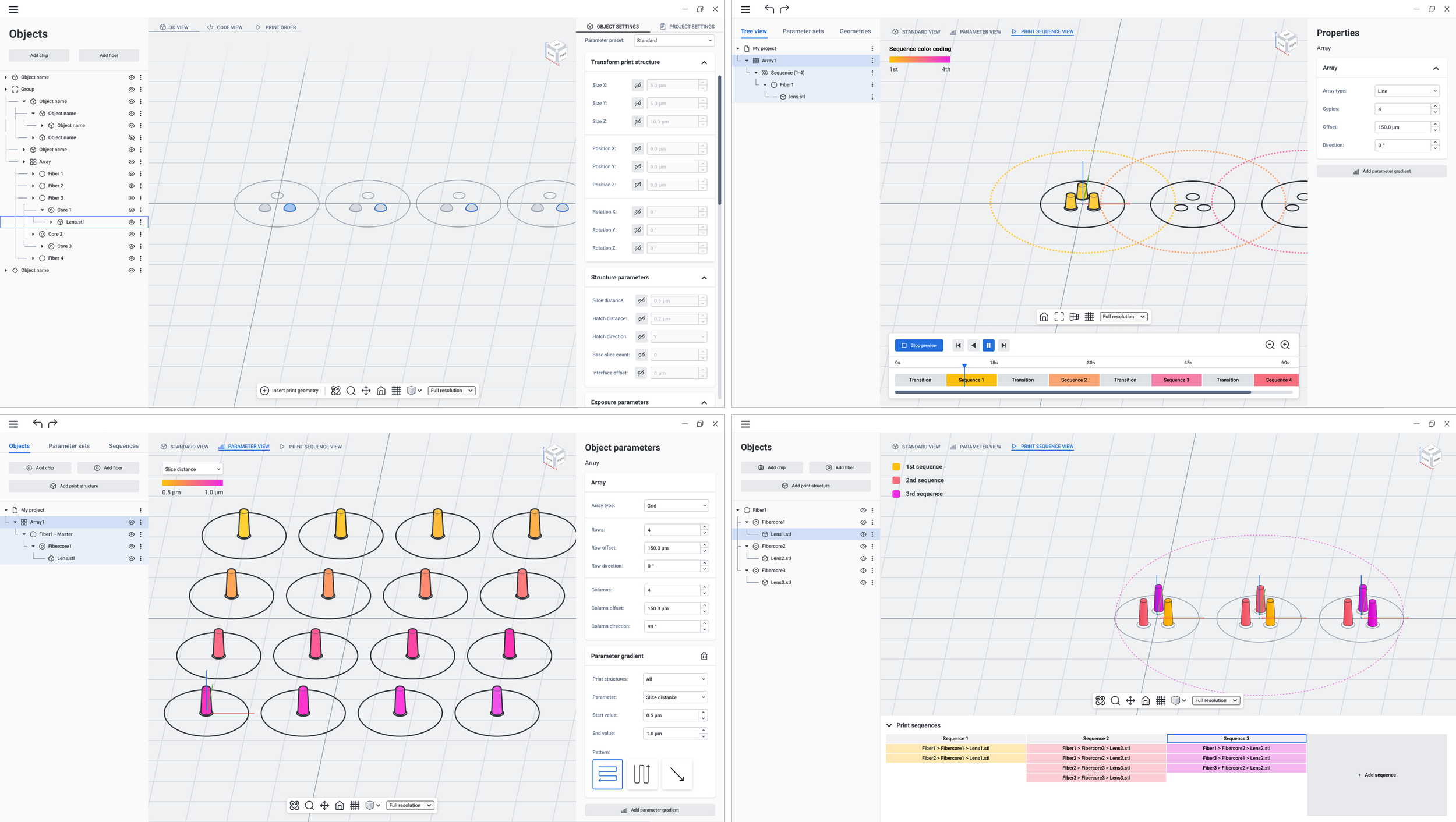Toggle visibility of Fibercore1 in array tree
1456x822 pixels.
132,546
